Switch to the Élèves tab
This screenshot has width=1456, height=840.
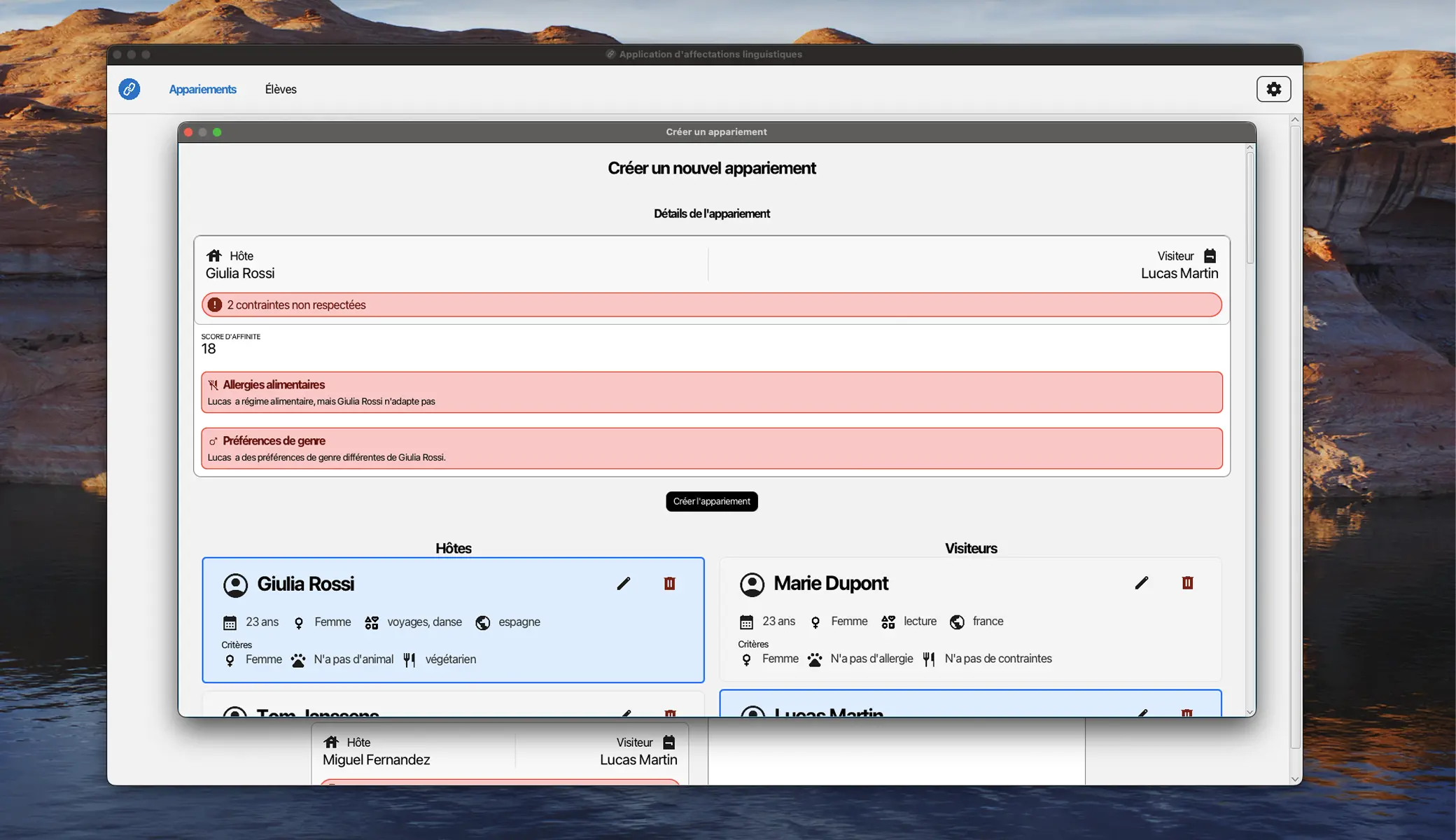(281, 89)
